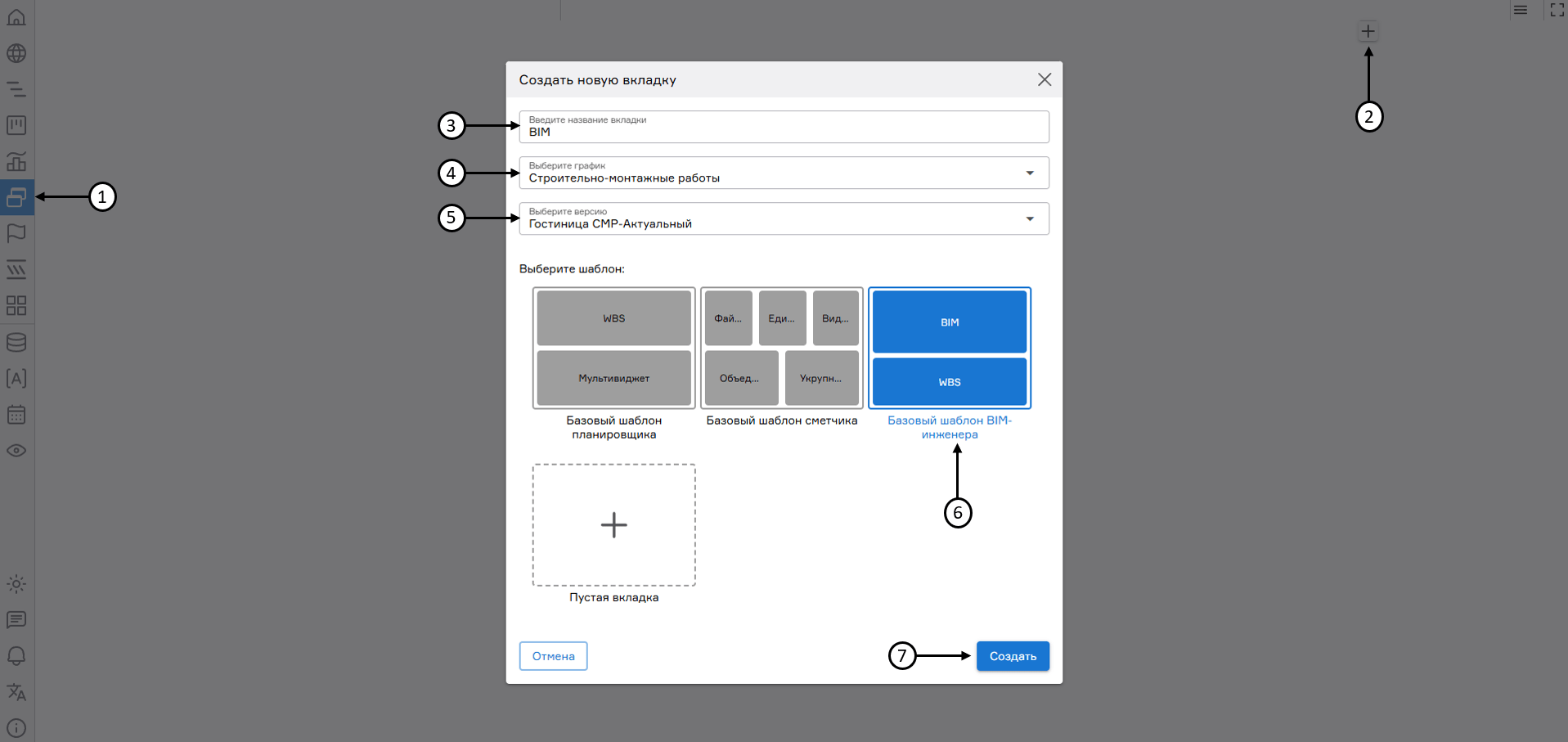This screenshot has height=742, width=1568.
Task: Toggle the eye visibility icon in the sidebar
Action: pos(16,451)
